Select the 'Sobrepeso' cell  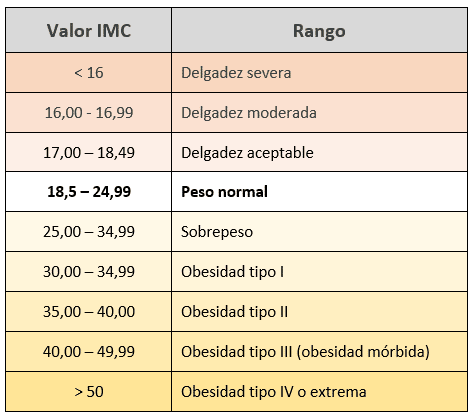[319, 232]
